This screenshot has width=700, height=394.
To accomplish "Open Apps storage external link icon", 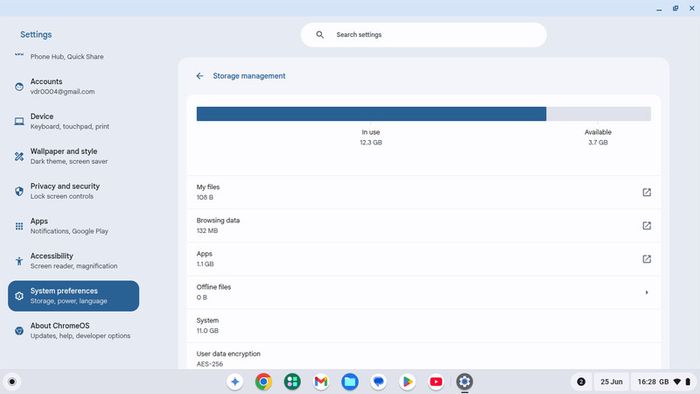I will pyautogui.click(x=646, y=259).
